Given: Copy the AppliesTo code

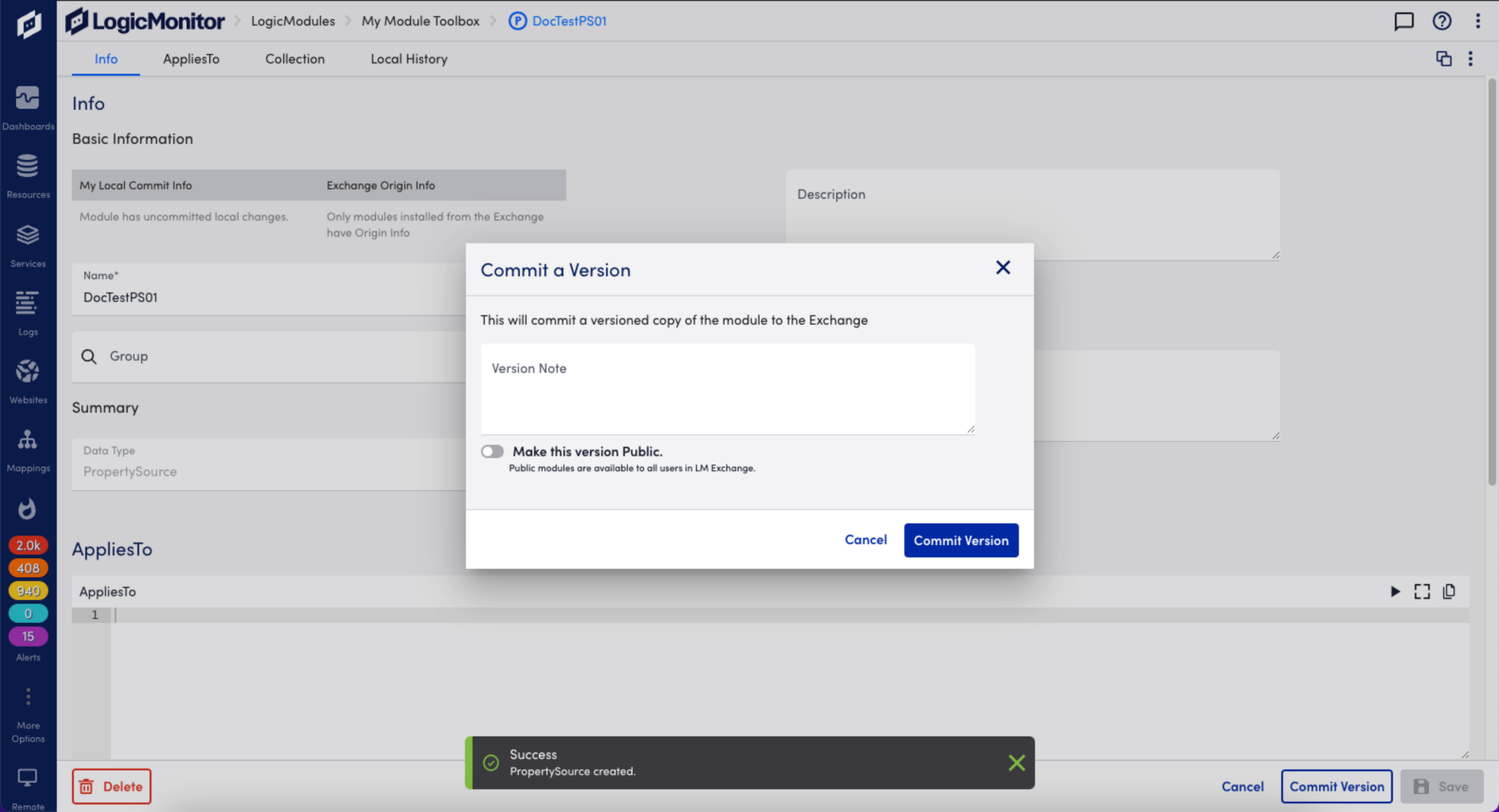Looking at the screenshot, I should coord(1448,591).
